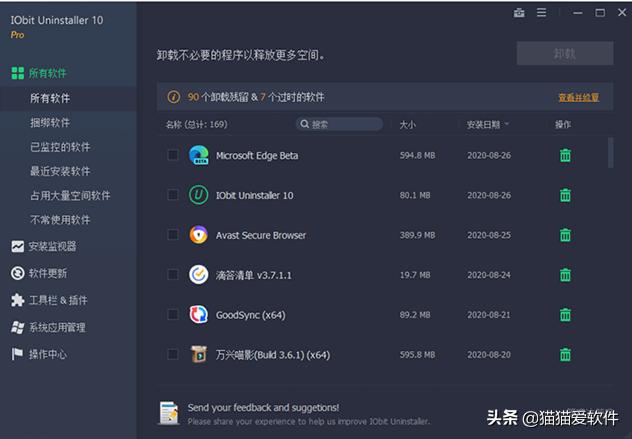Sort by 大小 column header
Screen dimensions: 632x439
(x=407, y=125)
